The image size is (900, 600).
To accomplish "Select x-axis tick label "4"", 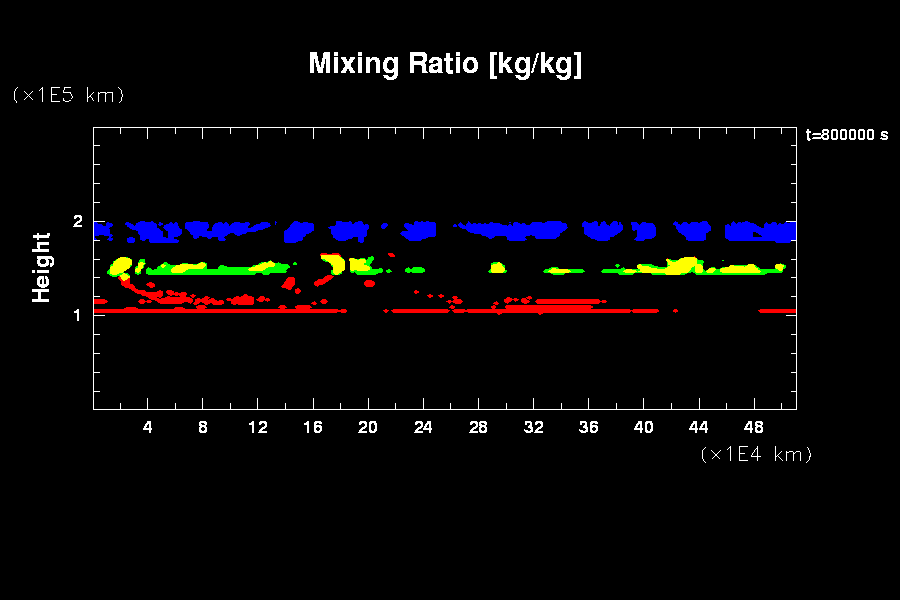I will (x=148, y=427).
